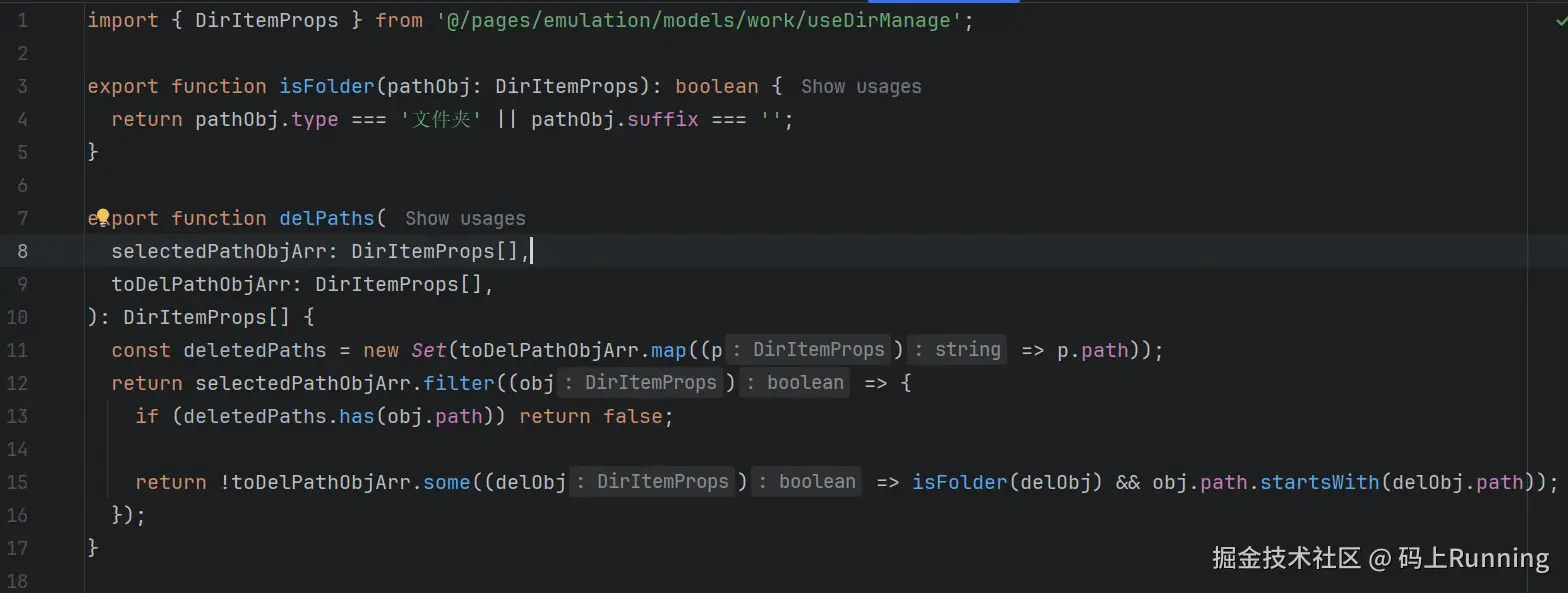Click the green inspection checkmark at top right
The width and height of the screenshot is (1568, 593).
point(1561,20)
